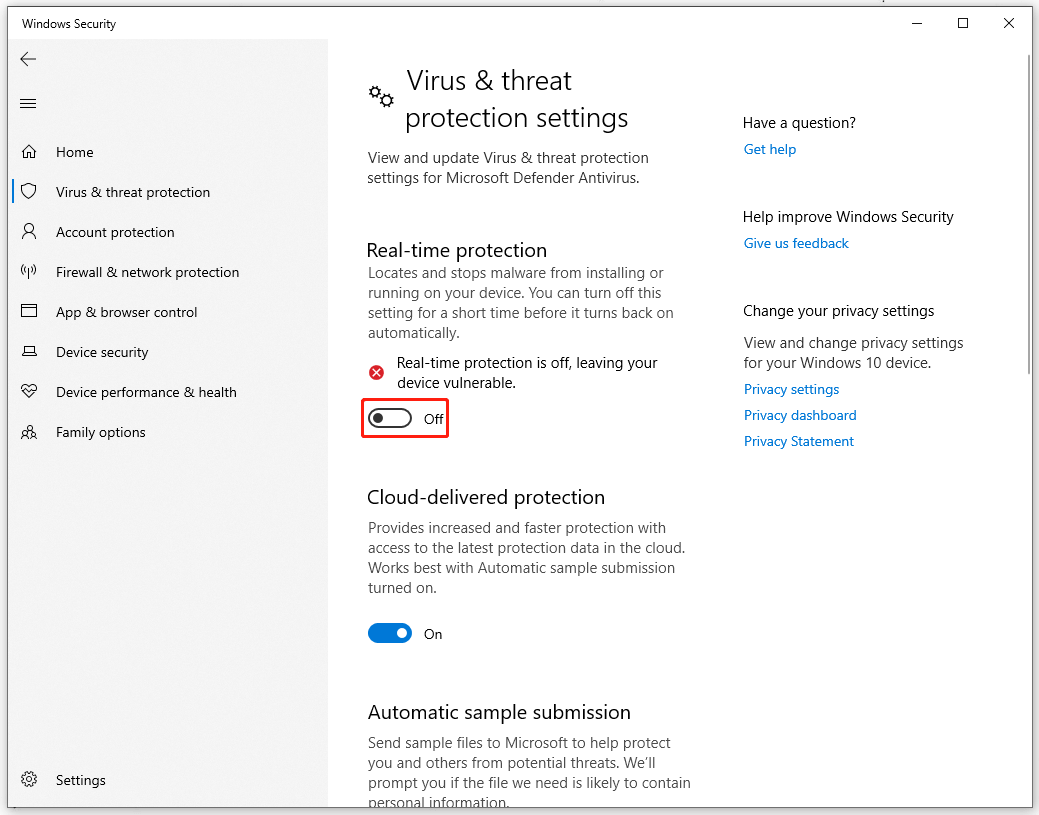Click the Real-time protection error indicator

(376, 371)
